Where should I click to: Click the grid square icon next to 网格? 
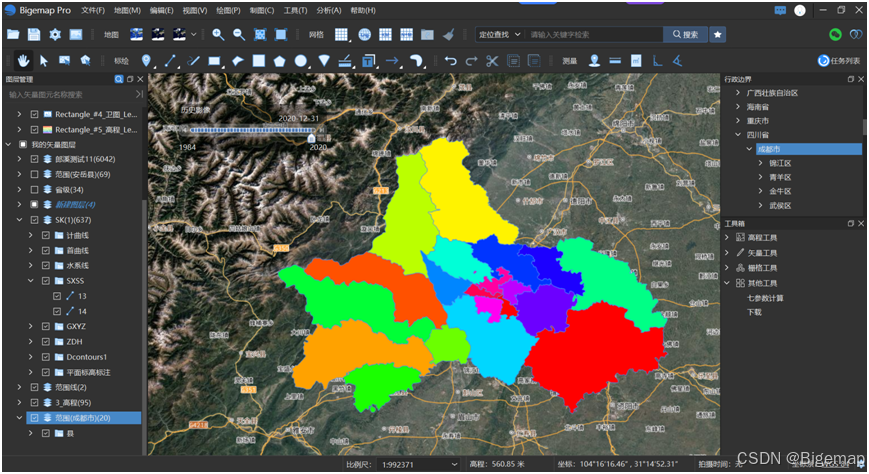point(341,34)
